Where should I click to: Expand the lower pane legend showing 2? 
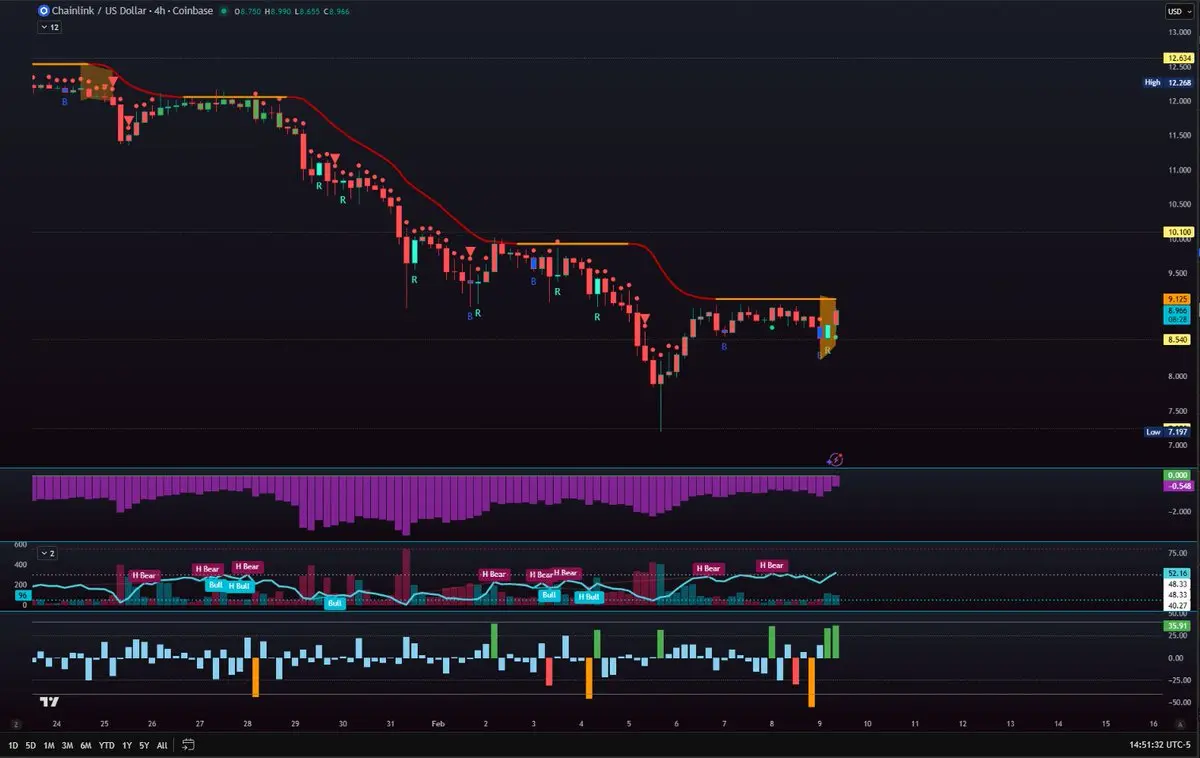coord(49,553)
